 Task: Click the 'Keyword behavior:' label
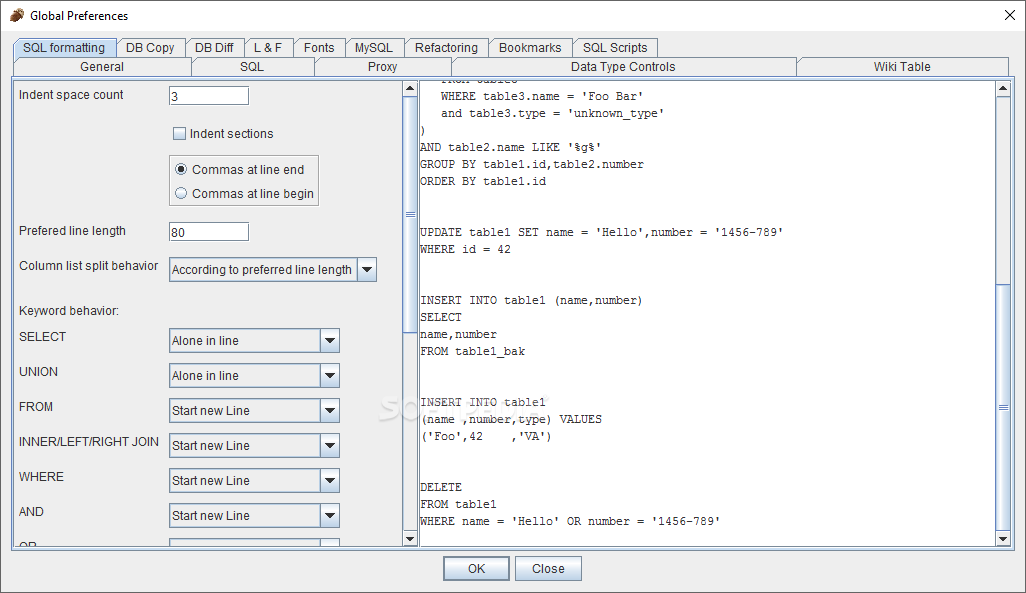point(69,311)
